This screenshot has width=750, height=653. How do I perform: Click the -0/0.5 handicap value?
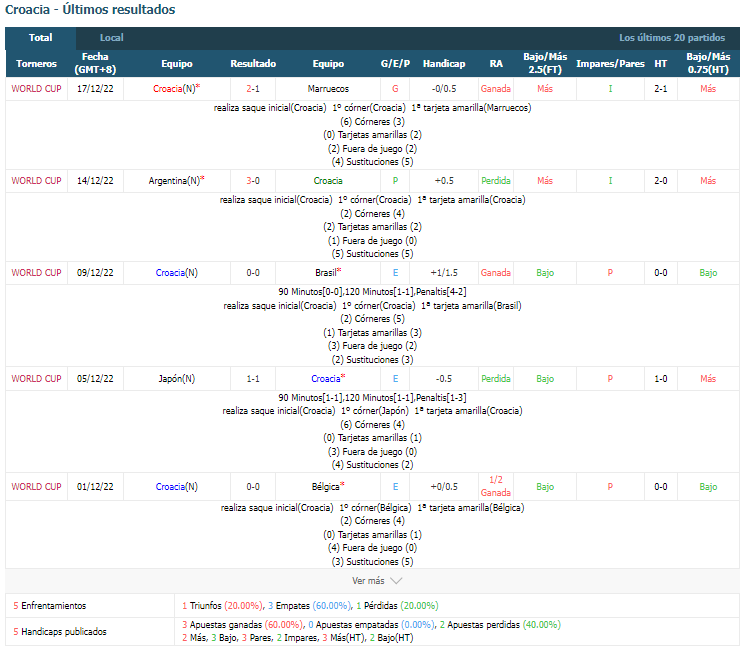pyautogui.click(x=444, y=89)
